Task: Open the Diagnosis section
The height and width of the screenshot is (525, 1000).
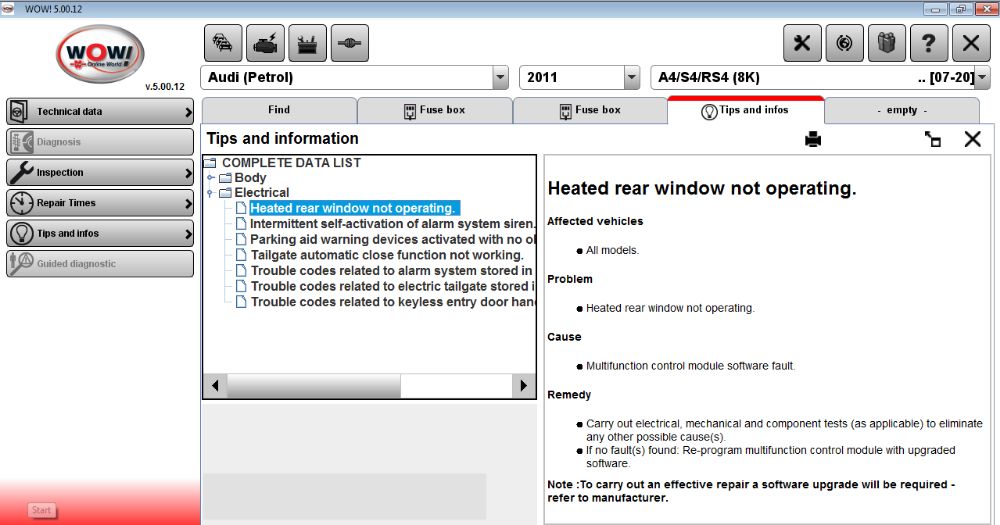Action: click(100, 142)
